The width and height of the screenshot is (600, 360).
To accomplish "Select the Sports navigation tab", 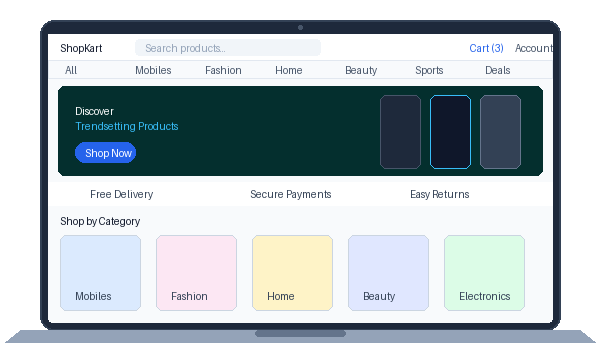I will coord(429,70).
